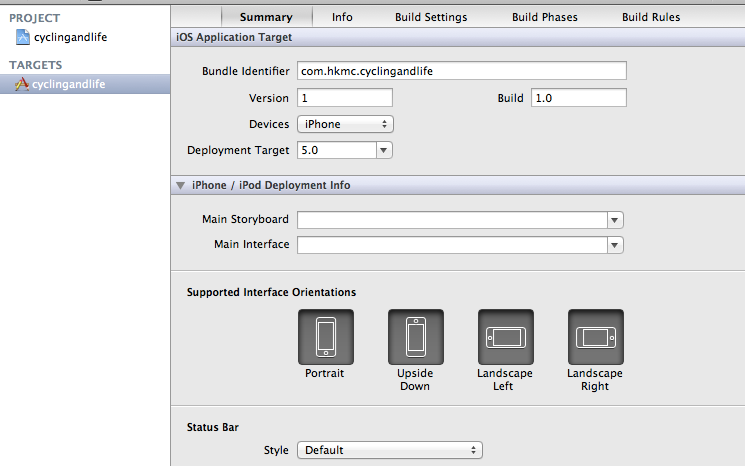The image size is (745, 466).
Task: Click the Bundle Identifier text field
Action: (461, 71)
